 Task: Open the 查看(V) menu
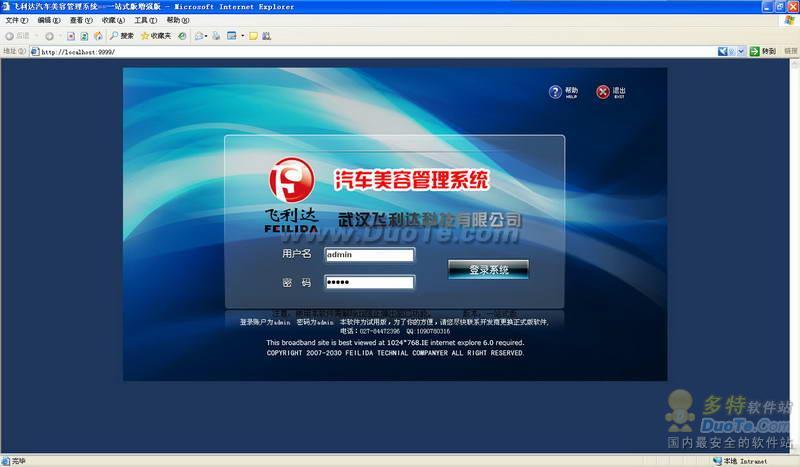point(81,20)
